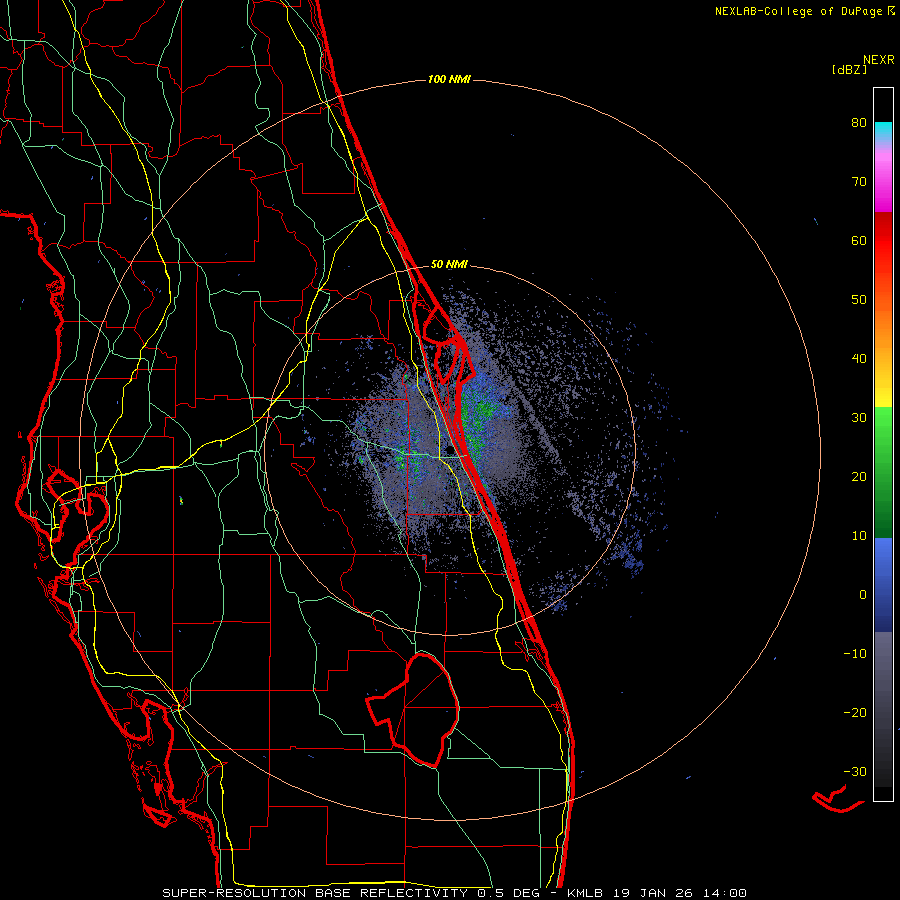The width and height of the screenshot is (900, 900).
Task: Click the NEXR label above the scale
Action: click(x=878, y=59)
